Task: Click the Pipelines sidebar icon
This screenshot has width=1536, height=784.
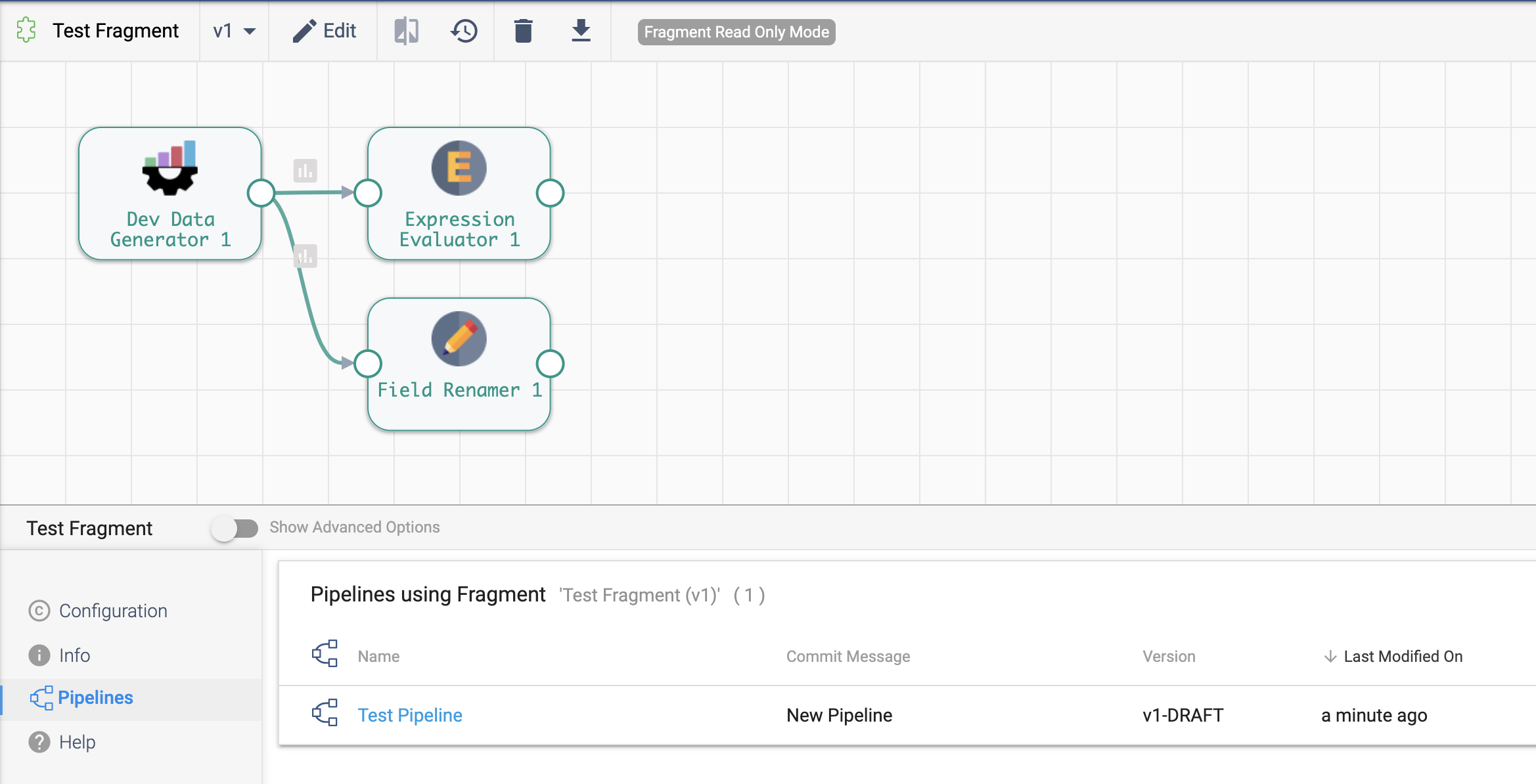Action: 41,698
